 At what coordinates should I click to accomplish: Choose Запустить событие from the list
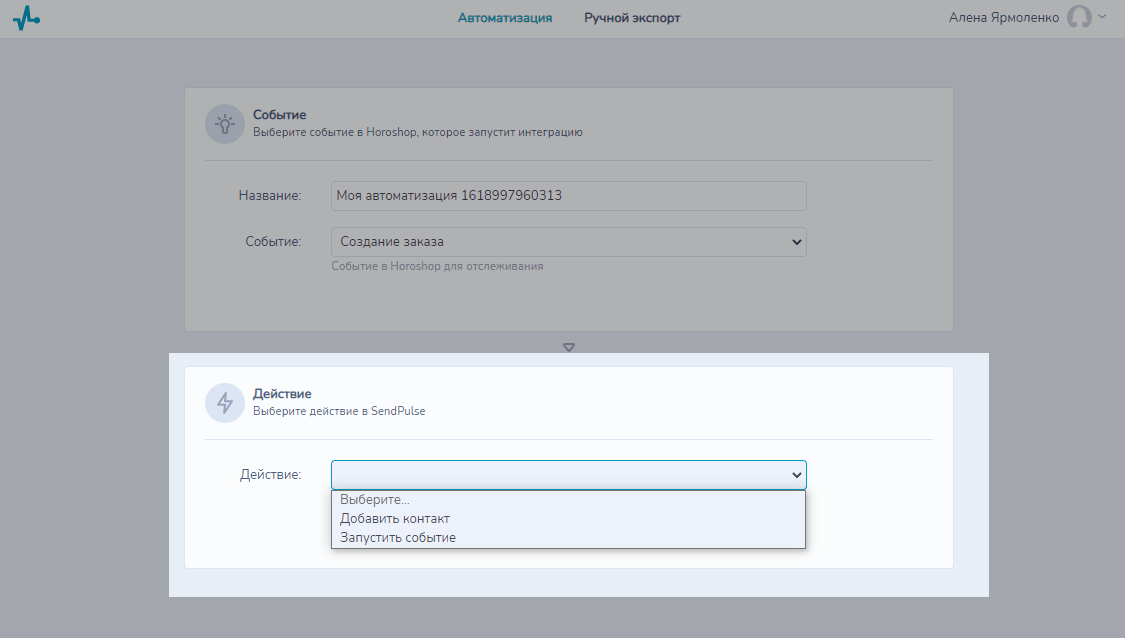tap(568, 538)
